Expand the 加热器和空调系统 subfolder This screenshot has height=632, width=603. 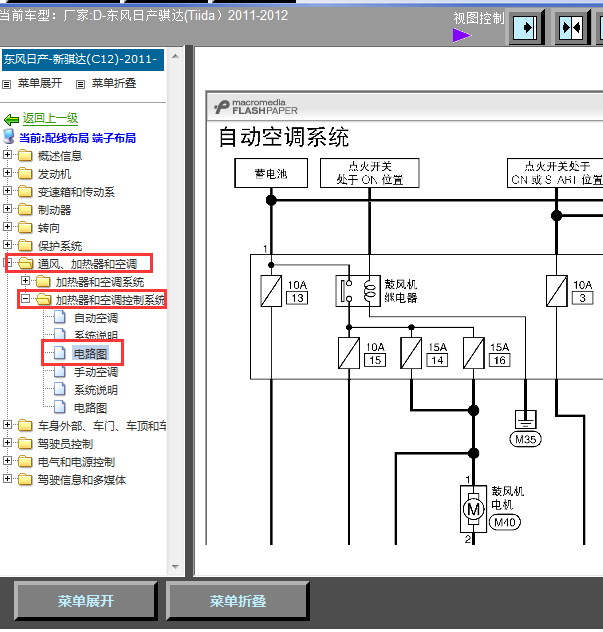pyautogui.click(x=25, y=280)
